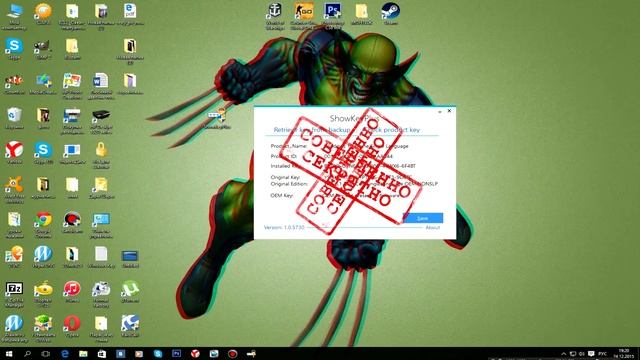This screenshot has height=360, width=640.
Task: Open the taskbar clock and date
Action: pos(624,353)
